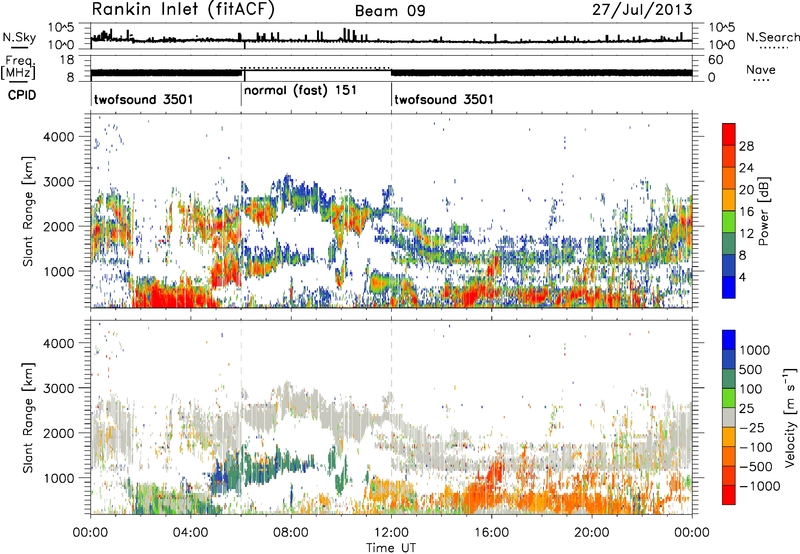Select the "N.Search" legend label

tap(772, 37)
